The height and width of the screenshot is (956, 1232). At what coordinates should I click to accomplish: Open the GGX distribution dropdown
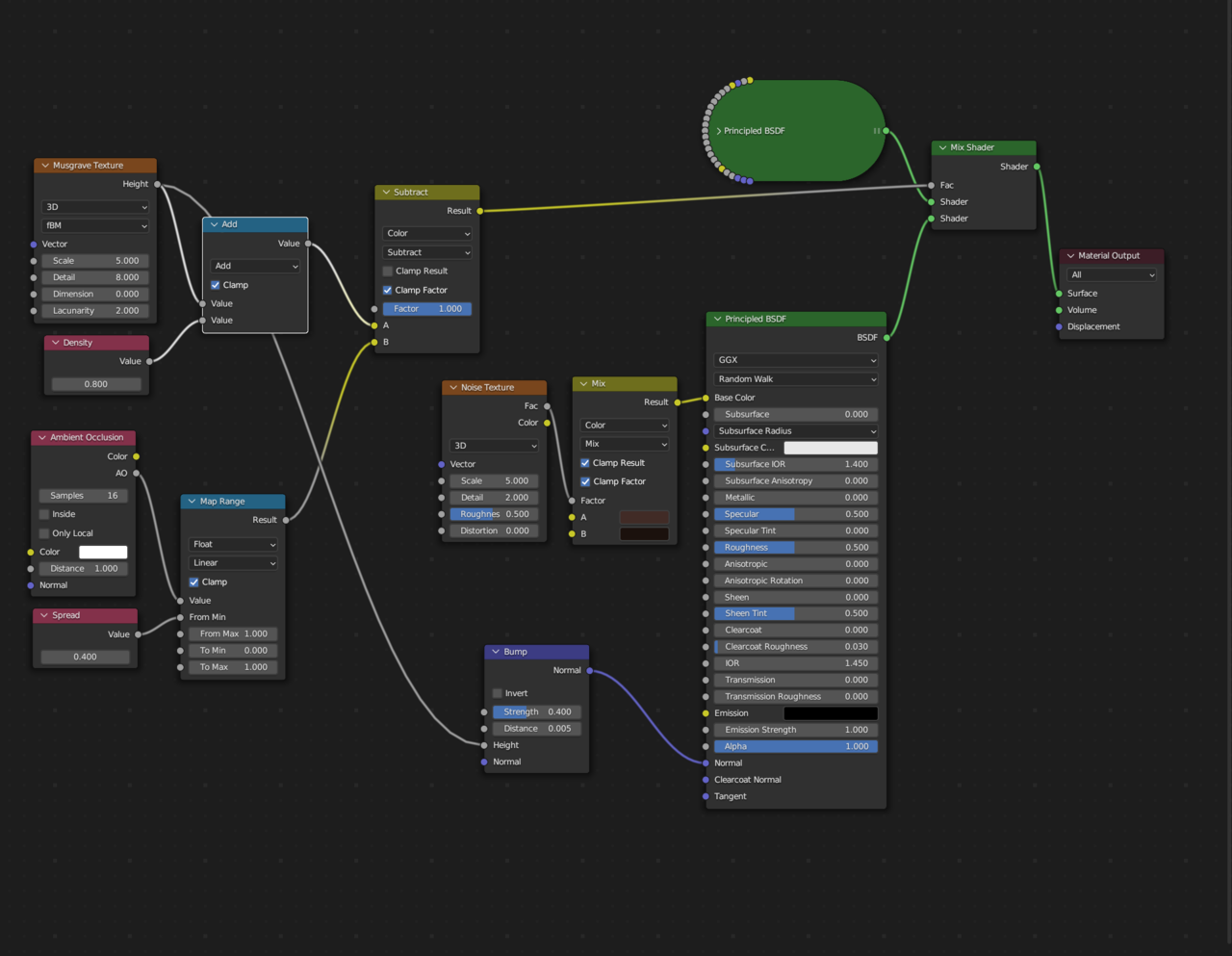click(x=795, y=360)
